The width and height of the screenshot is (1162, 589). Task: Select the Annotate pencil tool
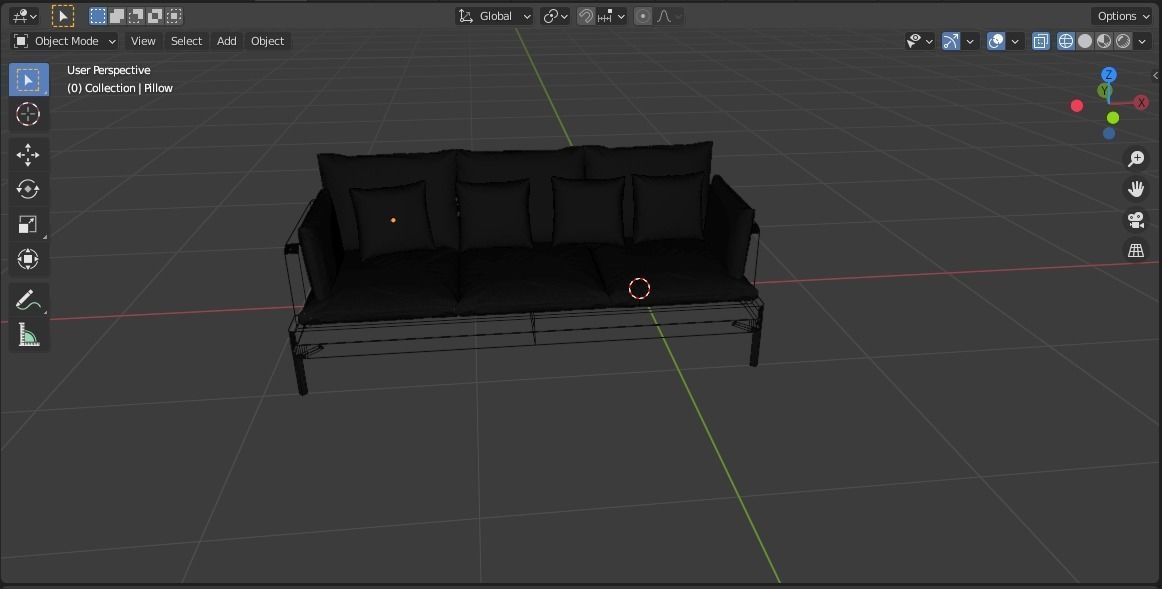28,300
